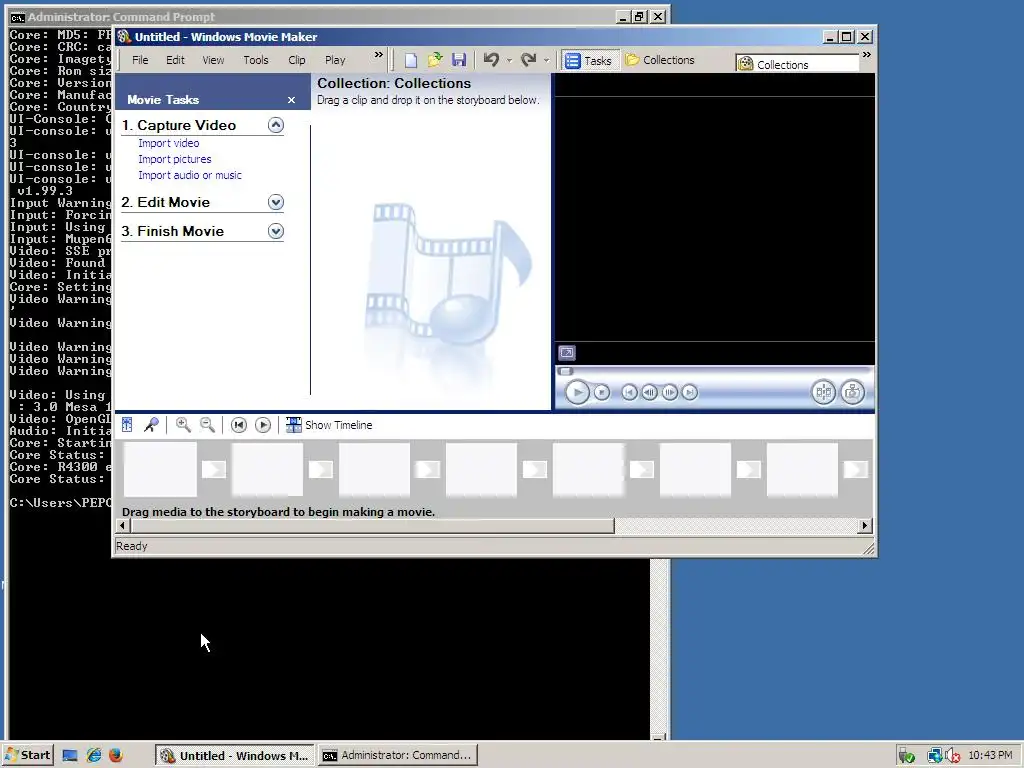Screen dimensions: 1024x768
Task: Open the Edit menu
Action: [175, 60]
